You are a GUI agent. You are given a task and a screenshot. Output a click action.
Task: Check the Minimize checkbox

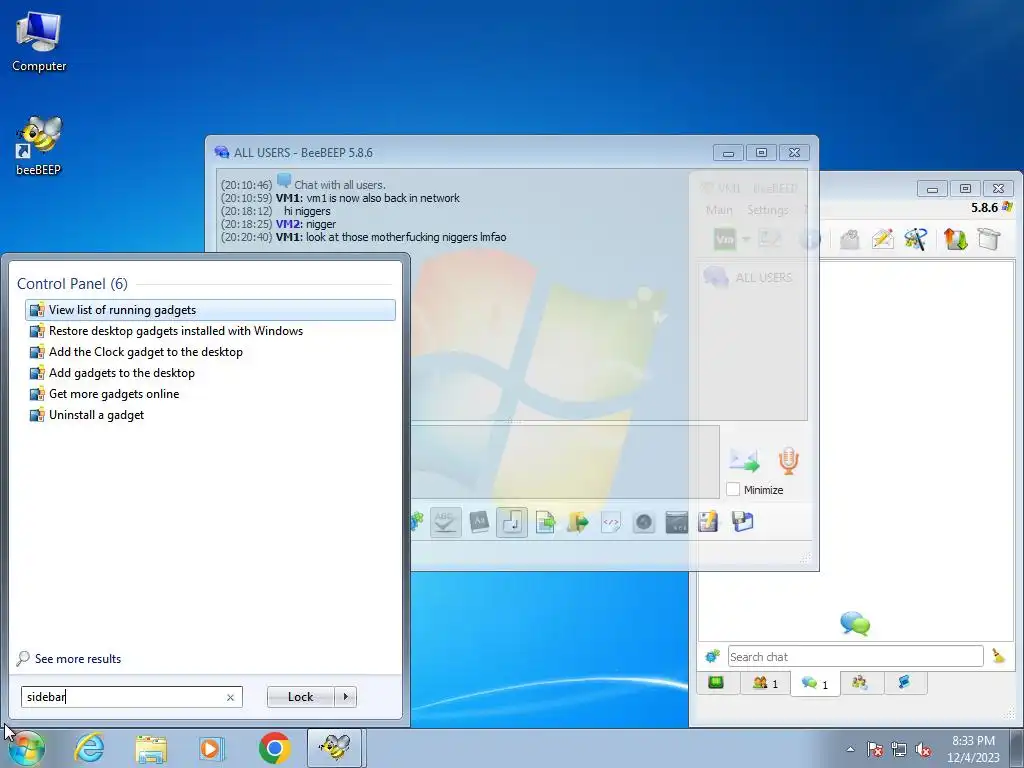(x=733, y=489)
